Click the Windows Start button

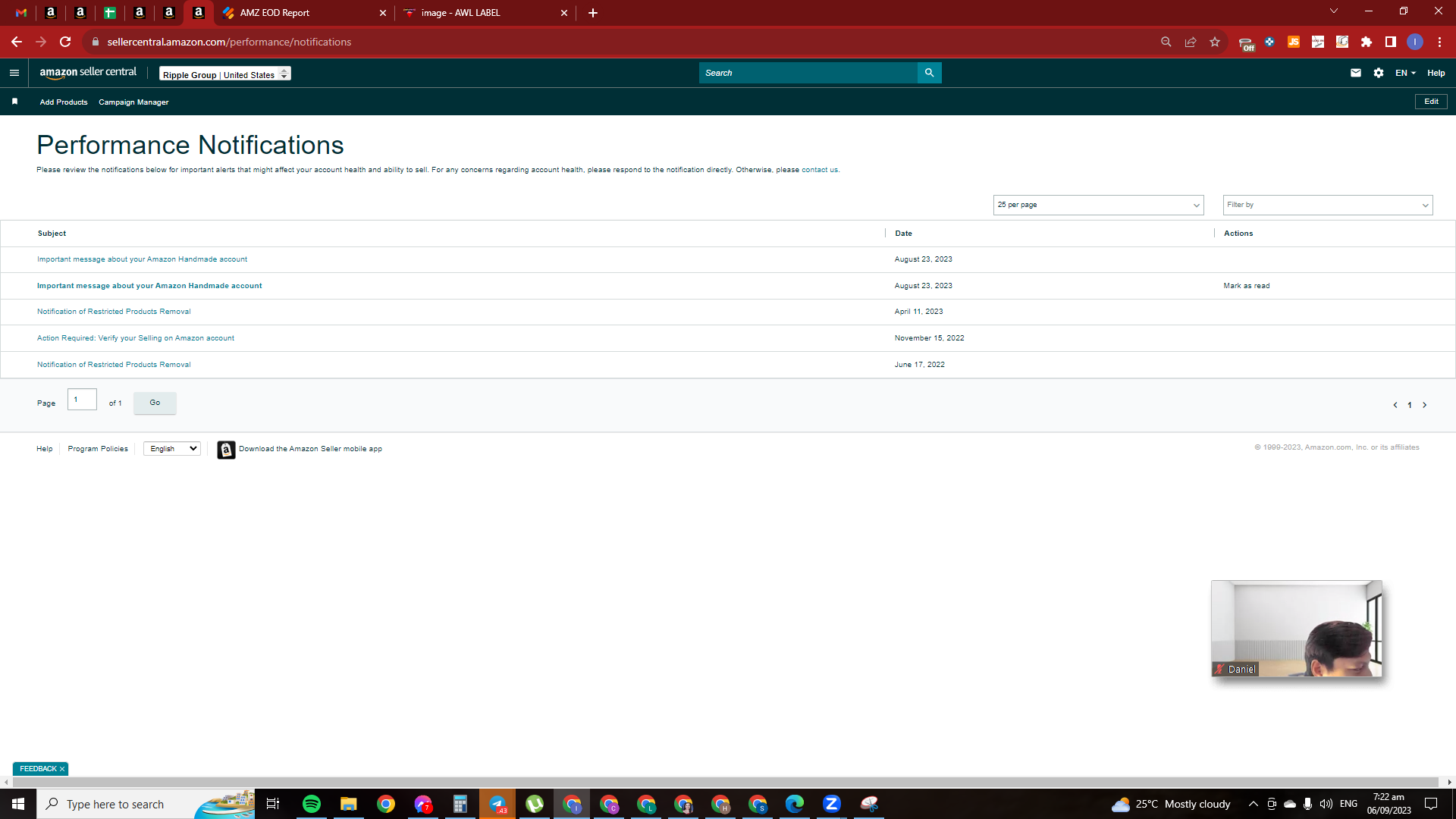point(18,804)
